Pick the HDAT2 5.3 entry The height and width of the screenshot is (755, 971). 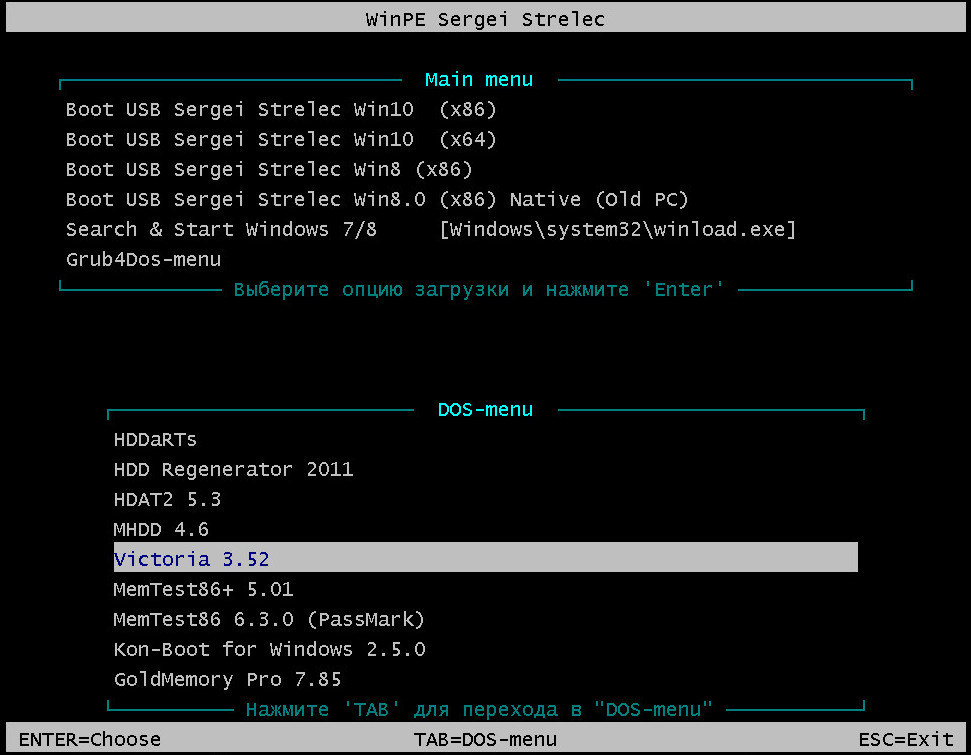pyautogui.click(x=167, y=499)
